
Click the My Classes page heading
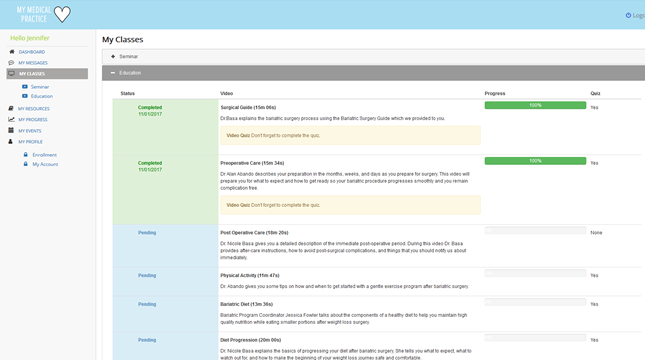pyautogui.click(x=123, y=39)
